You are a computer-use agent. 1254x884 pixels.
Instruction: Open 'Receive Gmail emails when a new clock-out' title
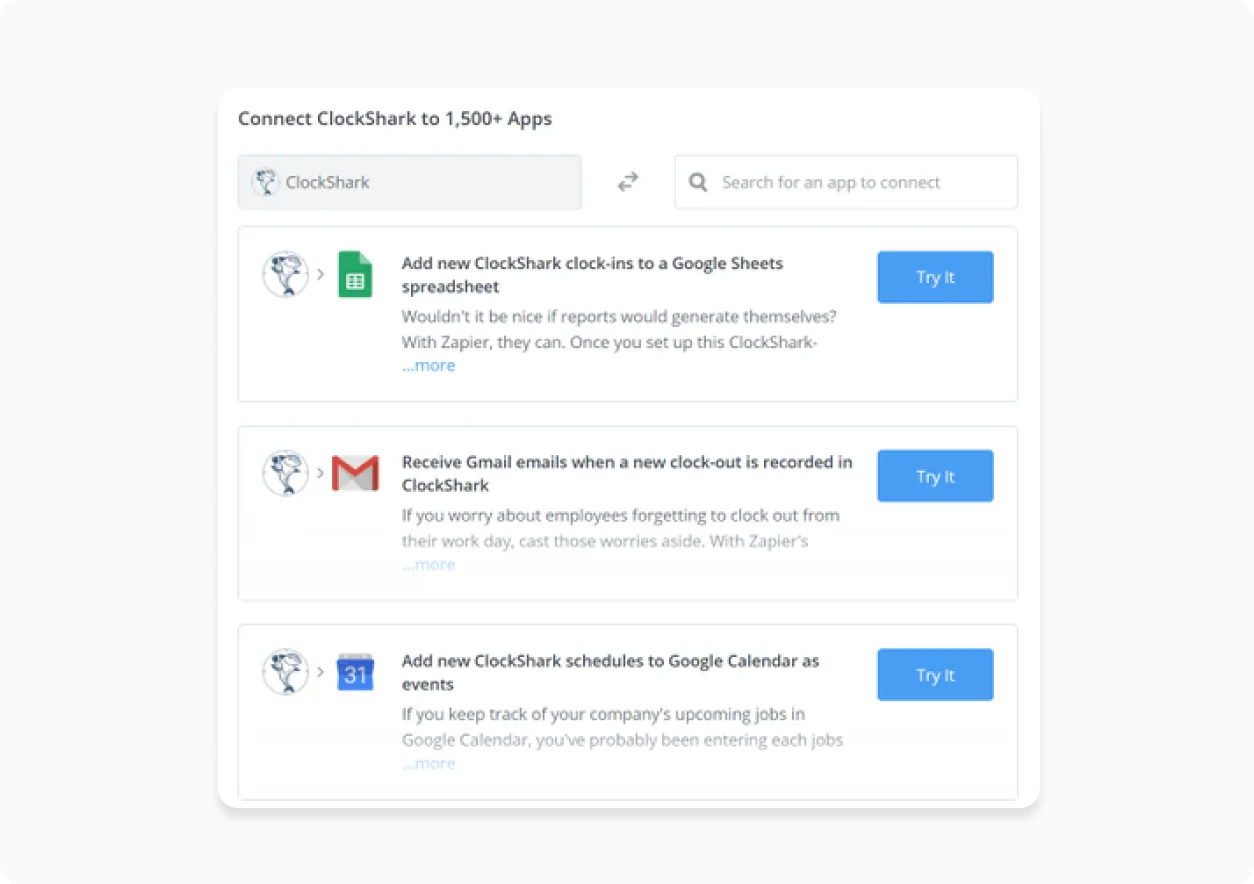[627, 474]
